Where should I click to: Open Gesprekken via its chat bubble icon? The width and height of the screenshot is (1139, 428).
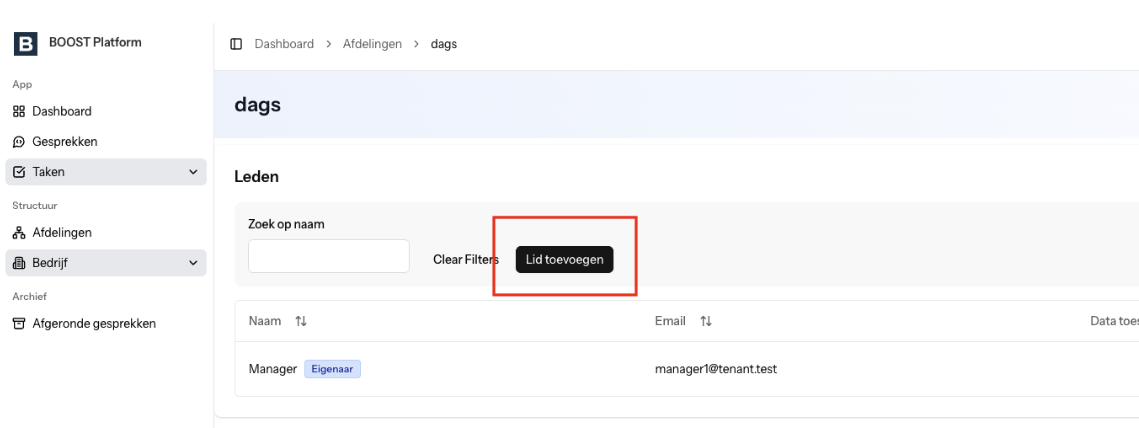[20, 142]
